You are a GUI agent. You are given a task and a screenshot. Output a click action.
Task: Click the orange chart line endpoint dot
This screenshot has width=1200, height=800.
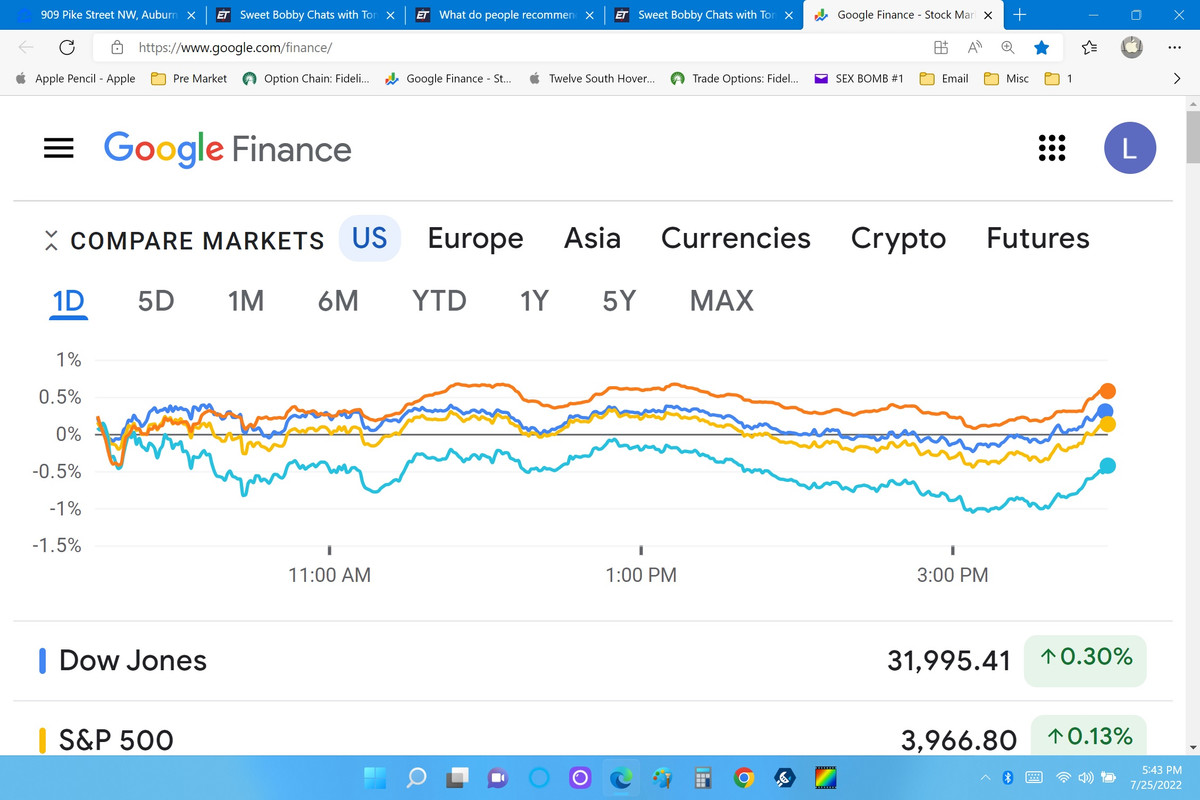(x=1107, y=391)
